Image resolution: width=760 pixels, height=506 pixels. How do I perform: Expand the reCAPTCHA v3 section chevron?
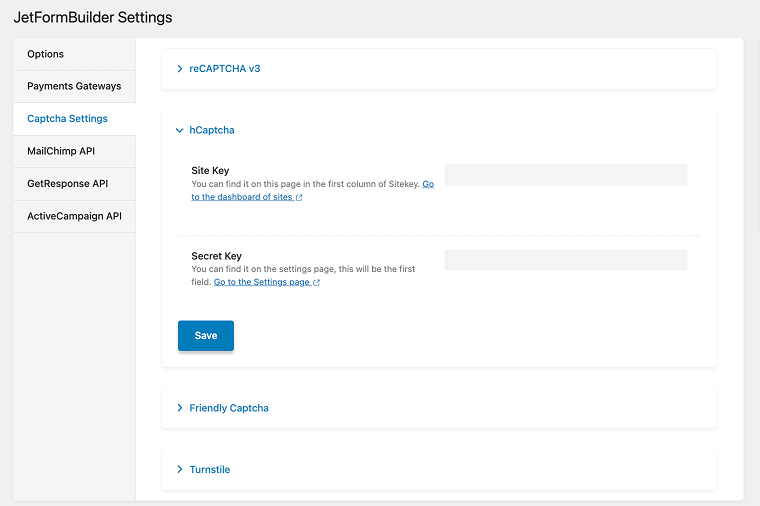180,69
